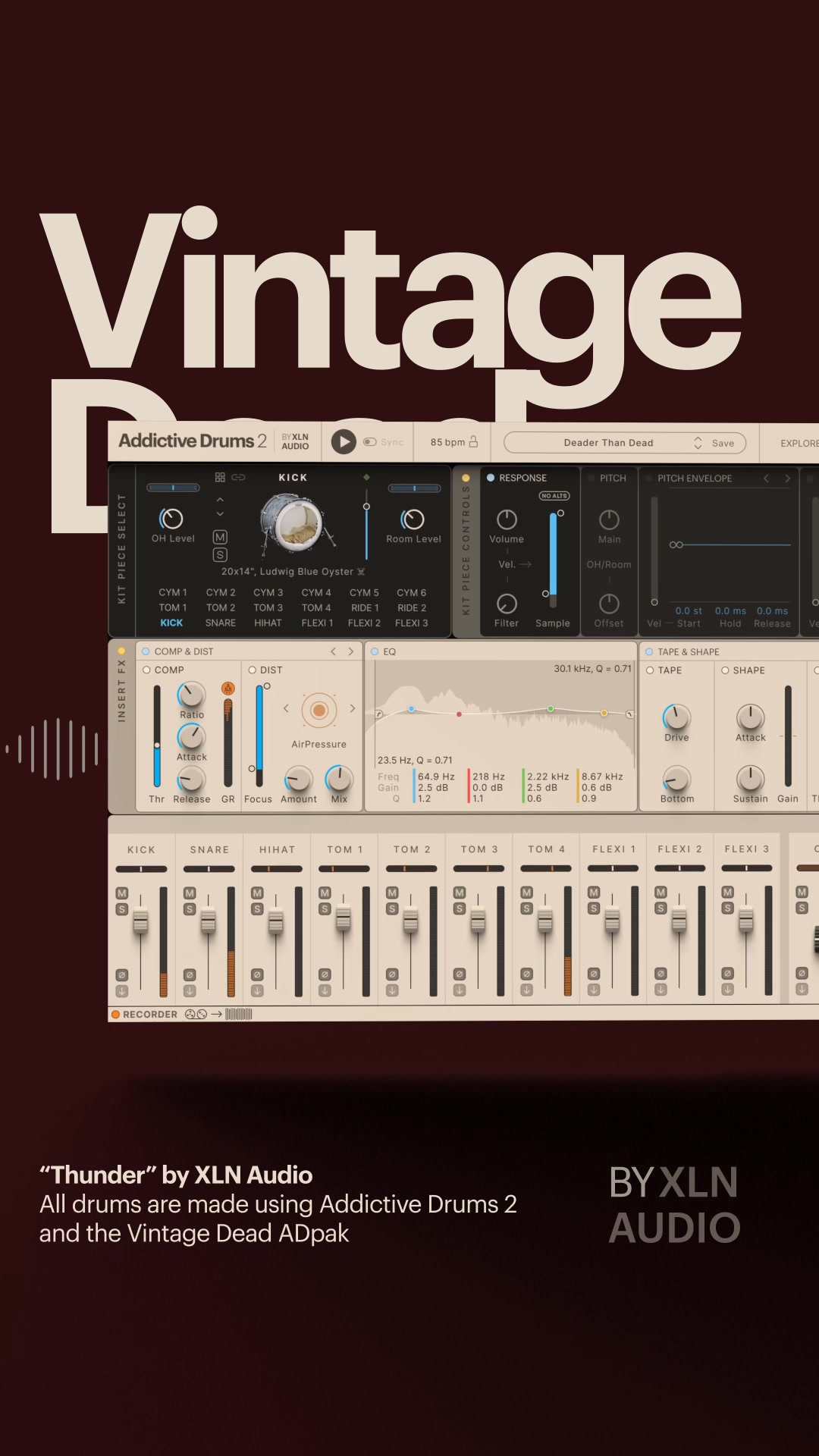
Task: Adjust the tape Bottom knob
Action: 676,779
